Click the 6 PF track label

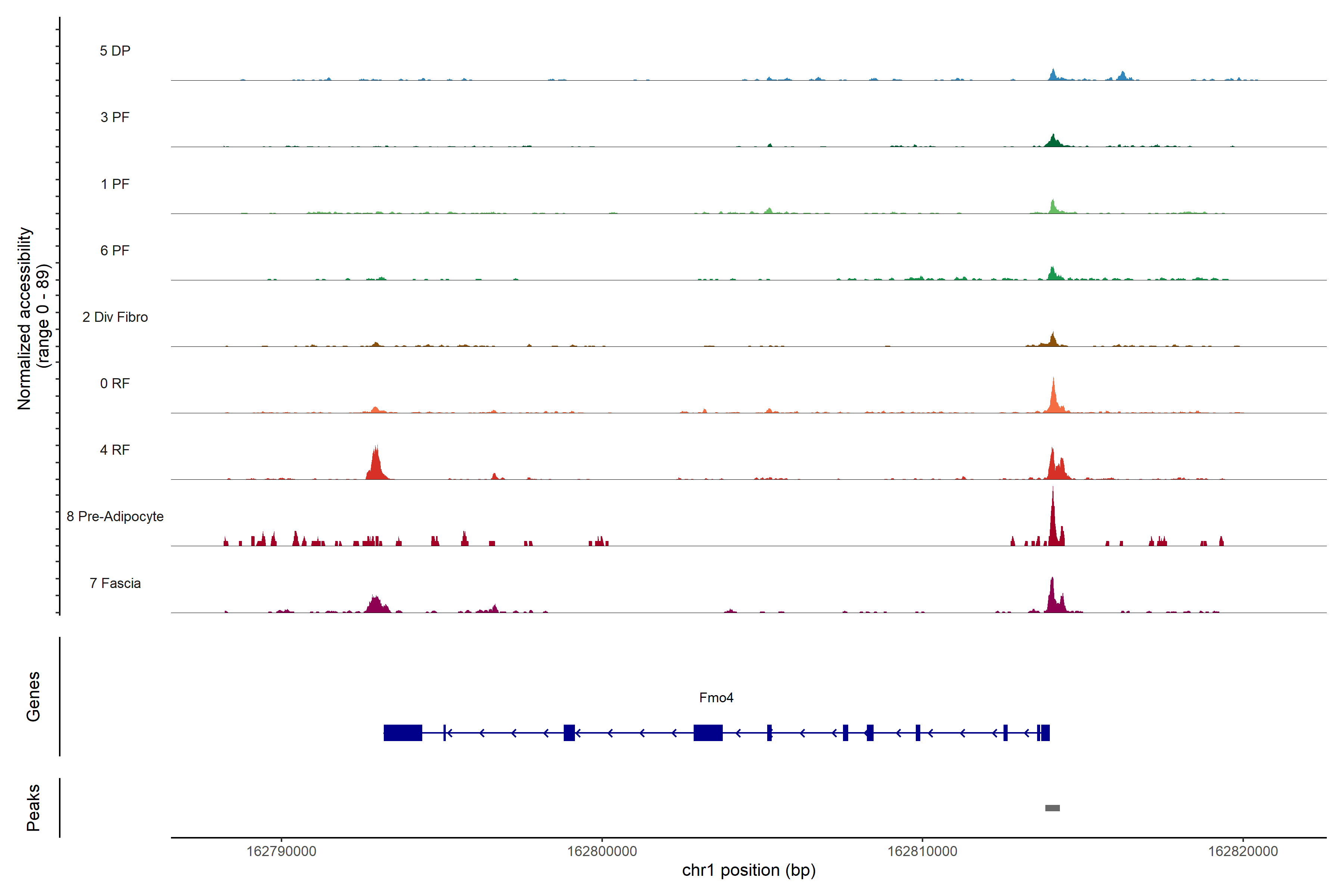pyautogui.click(x=115, y=250)
